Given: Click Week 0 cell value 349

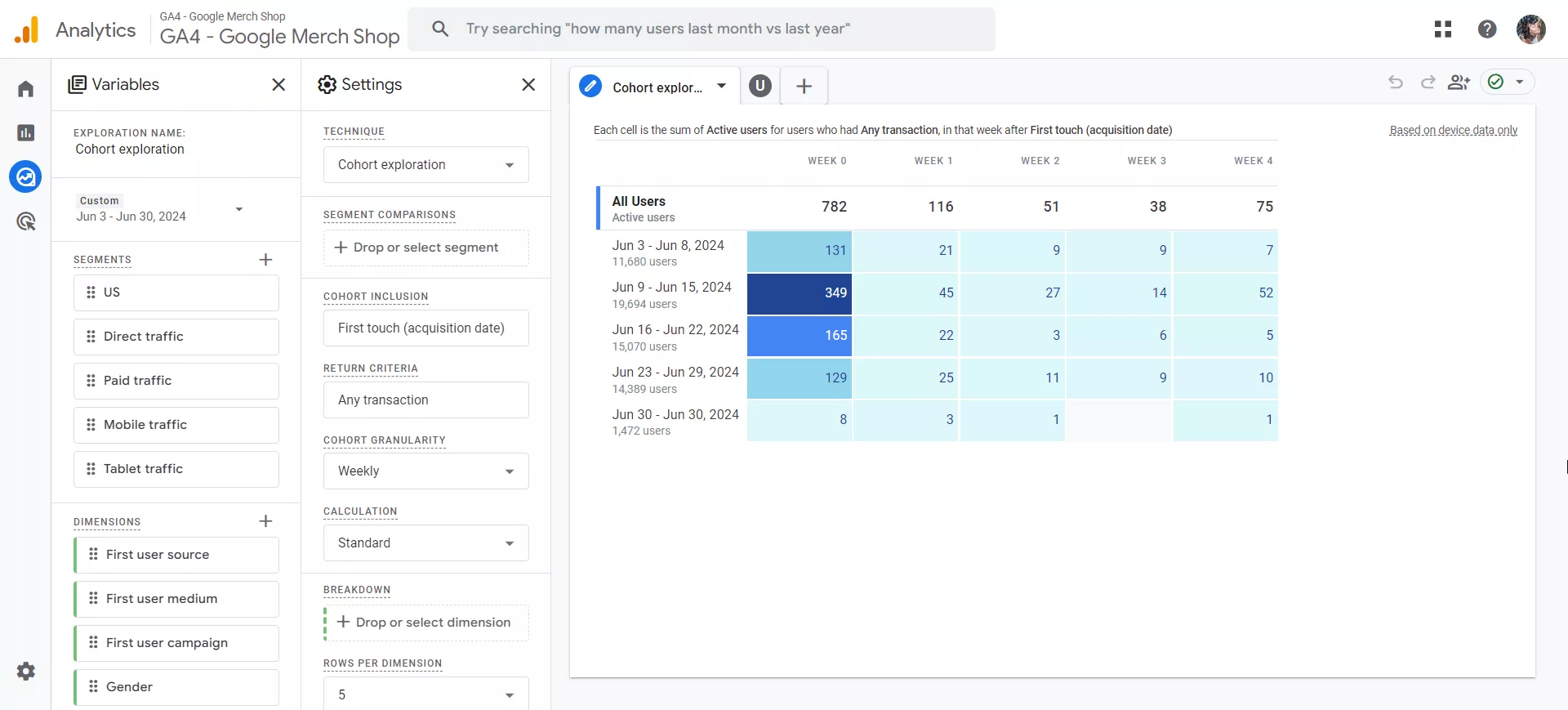Looking at the screenshot, I should 800,293.
